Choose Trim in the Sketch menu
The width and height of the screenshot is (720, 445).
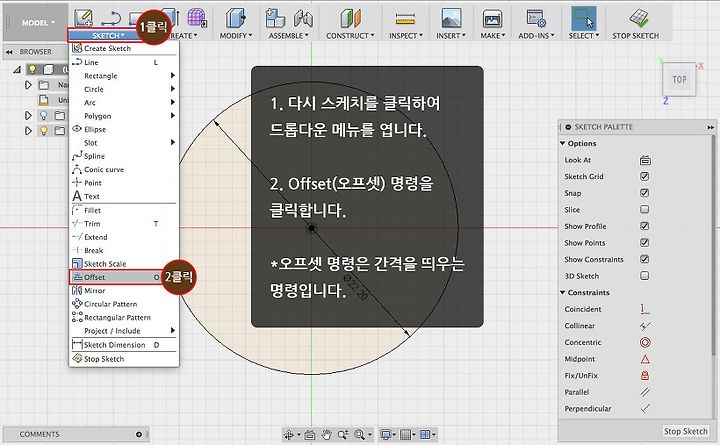click(124, 223)
